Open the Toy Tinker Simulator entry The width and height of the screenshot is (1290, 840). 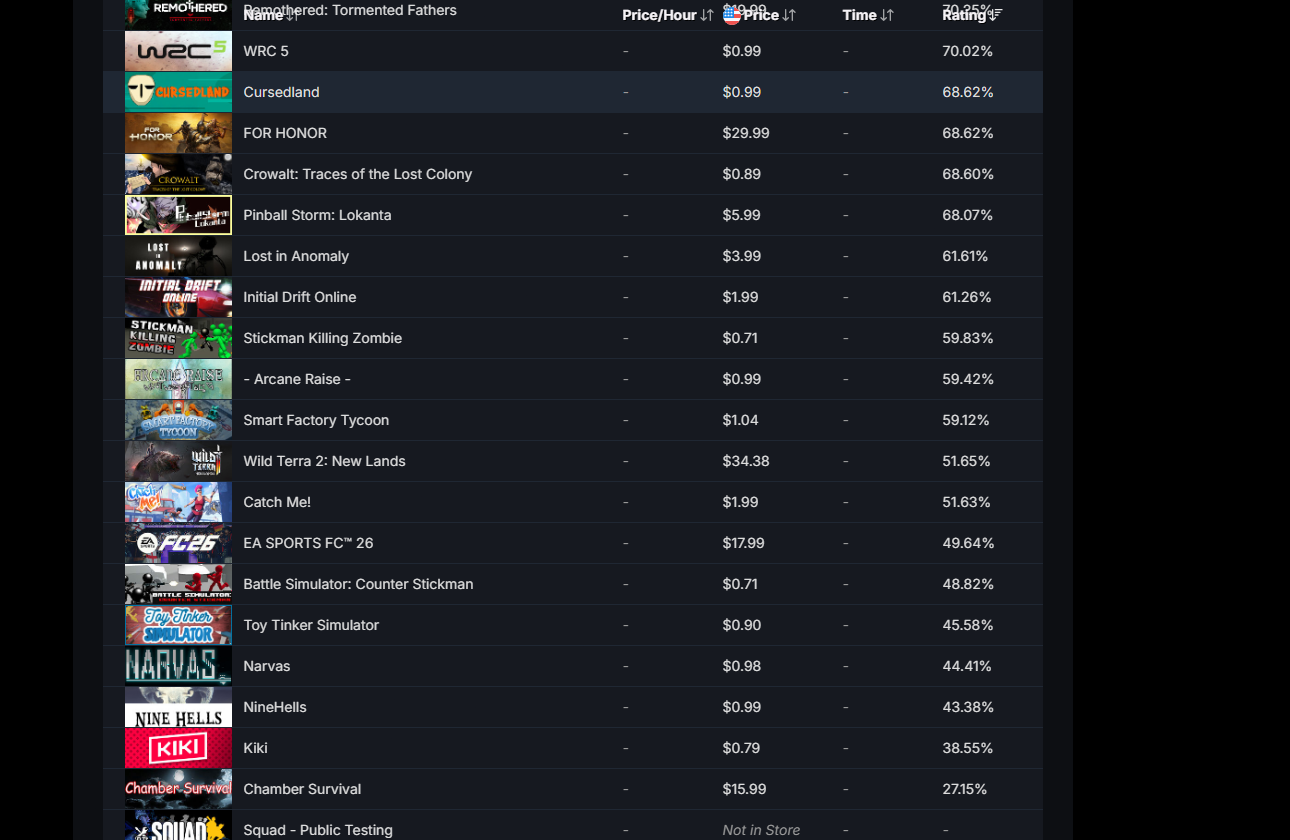[x=311, y=625]
